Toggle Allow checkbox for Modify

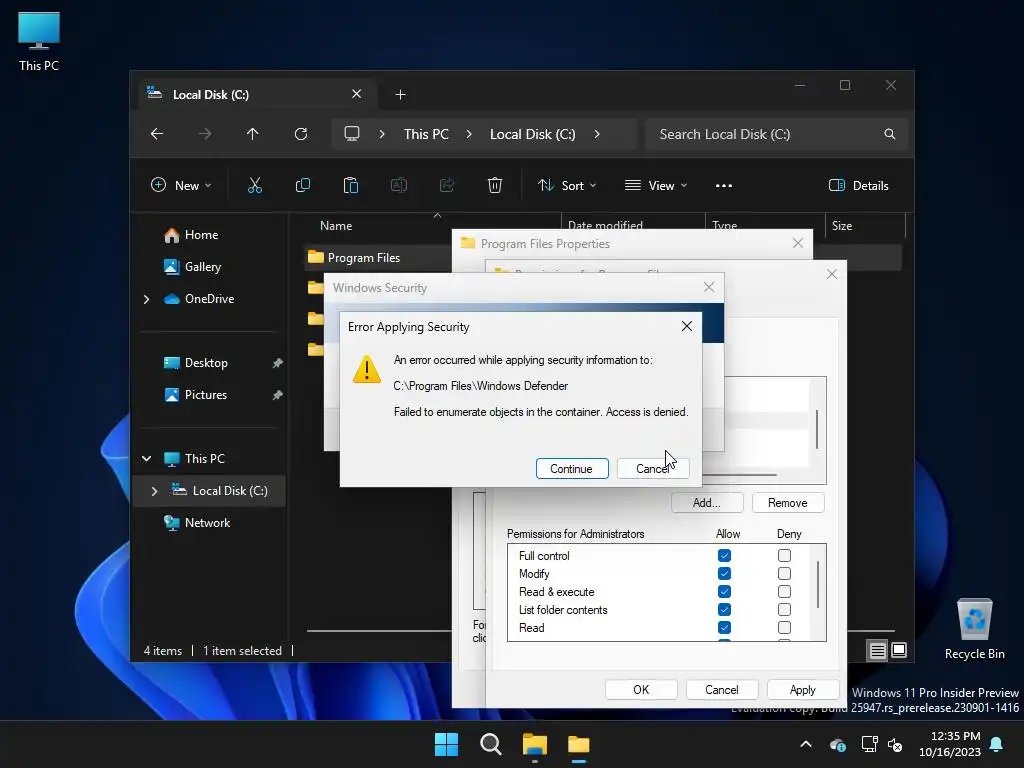[724, 573]
